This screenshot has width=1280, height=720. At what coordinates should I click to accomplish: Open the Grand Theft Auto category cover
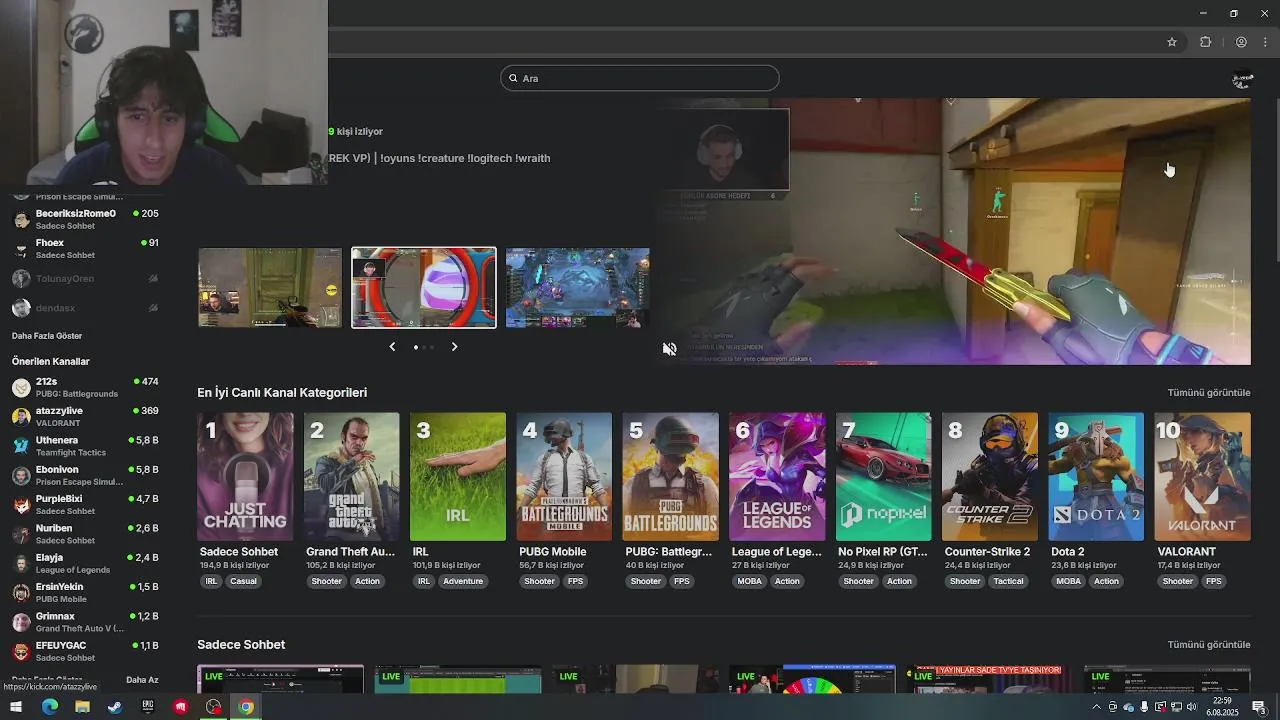tap(352, 477)
